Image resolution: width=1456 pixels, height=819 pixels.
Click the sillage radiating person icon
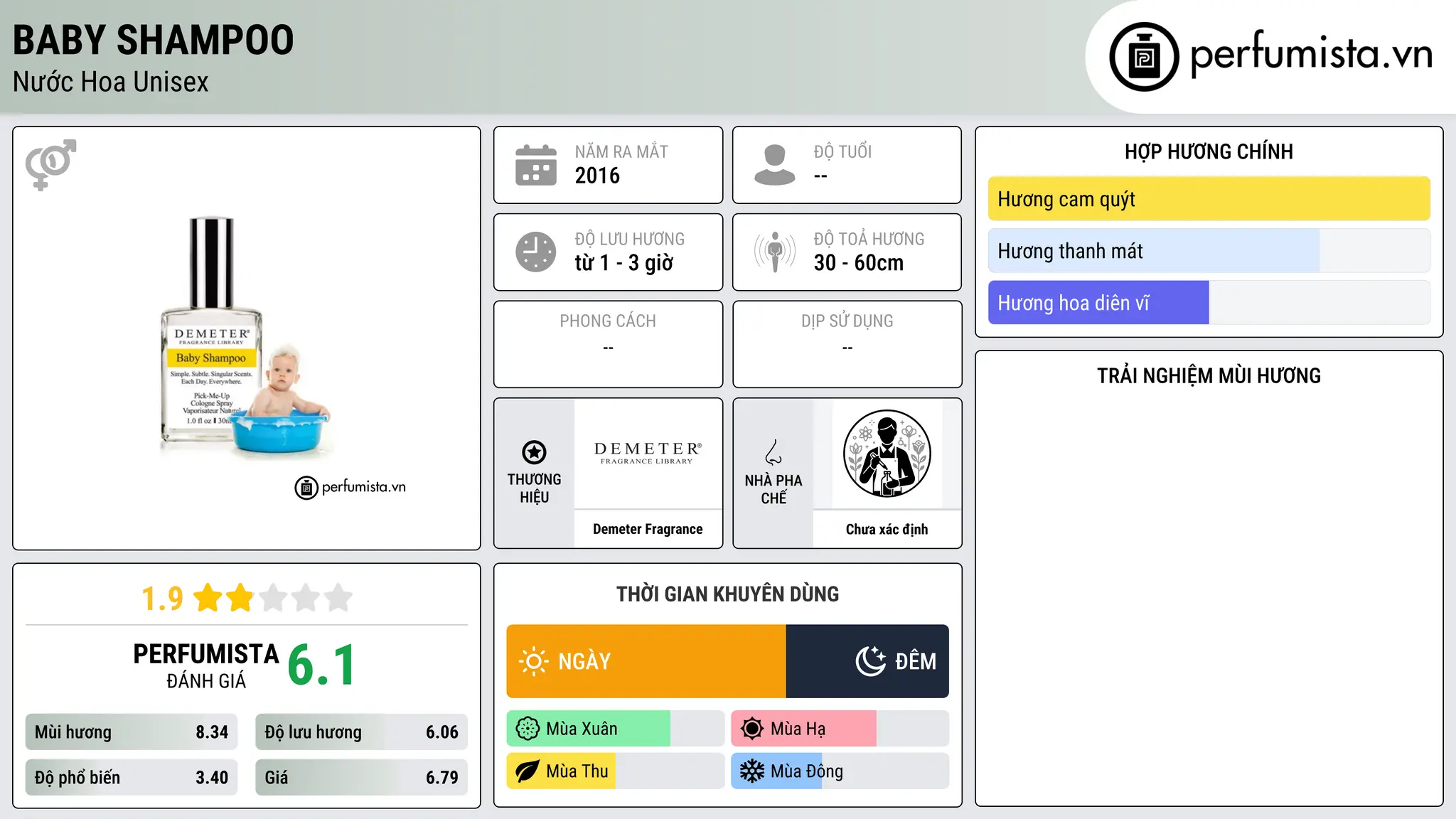pos(775,252)
